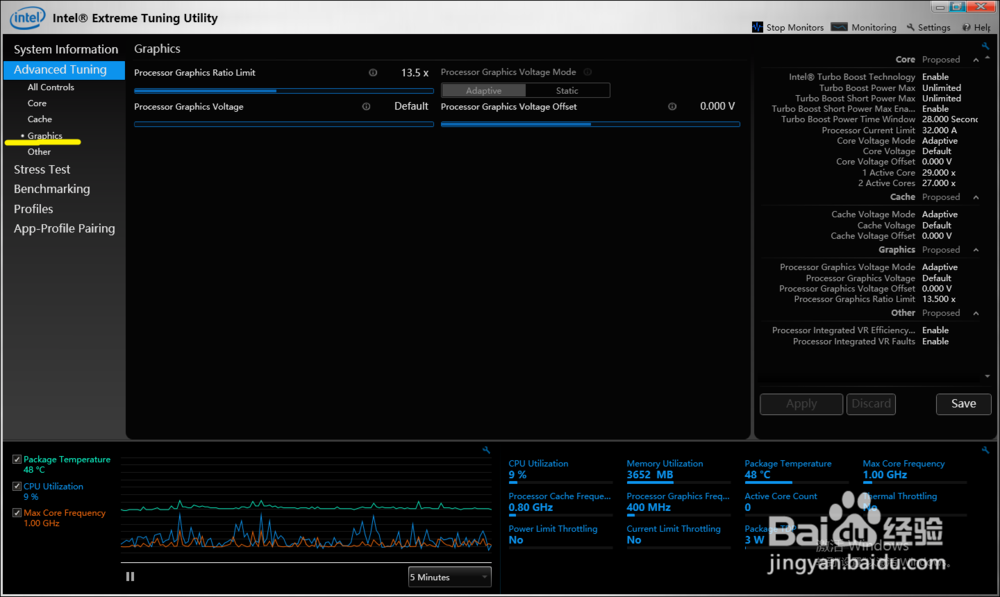
Task: Click the Stop Monitors waveform icon
Action: [757, 27]
